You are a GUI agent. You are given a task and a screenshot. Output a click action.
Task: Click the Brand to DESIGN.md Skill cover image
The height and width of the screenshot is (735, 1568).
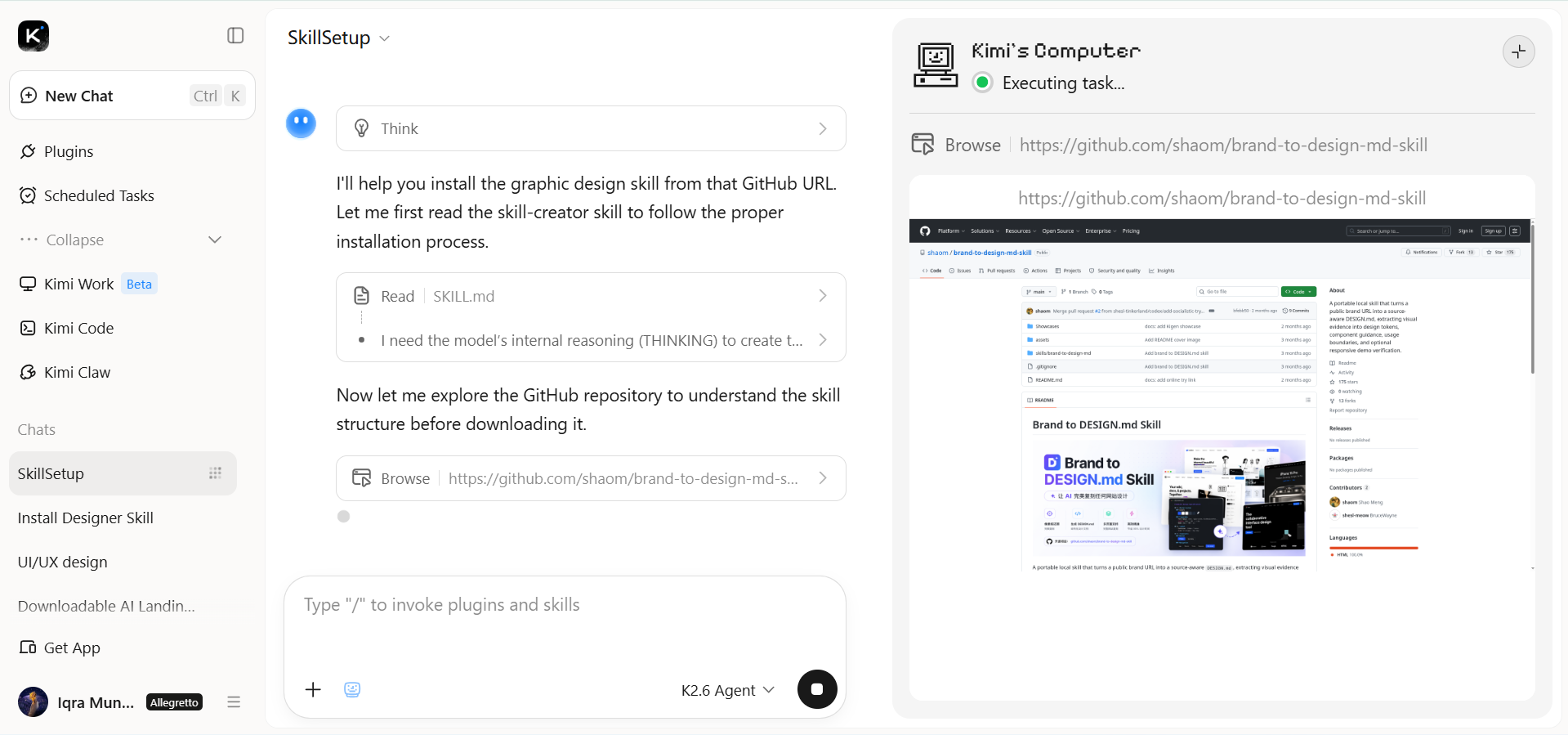coord(1169,498)
